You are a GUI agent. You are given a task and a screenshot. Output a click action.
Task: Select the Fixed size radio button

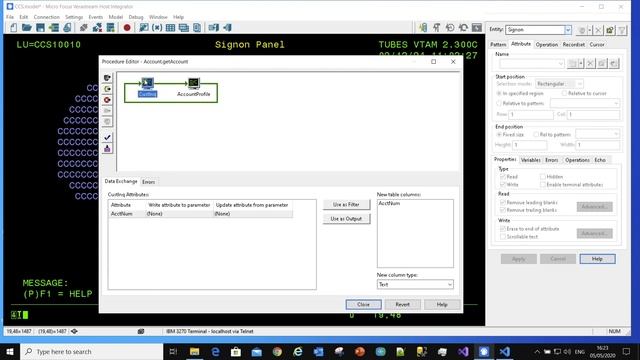click(499, 134)
